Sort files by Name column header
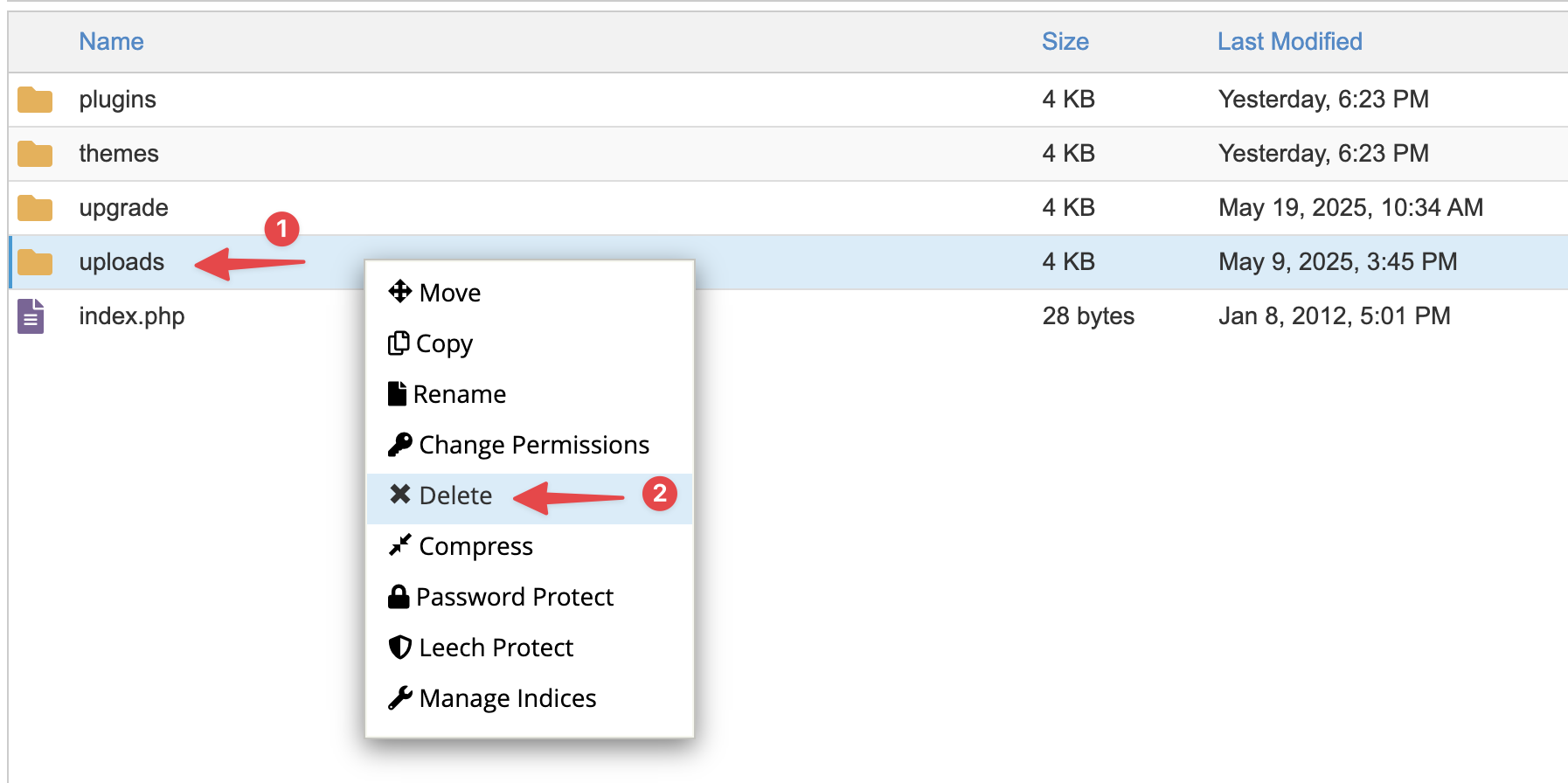This screenshot has width=1568, height=783. click(x=111, y=41)
